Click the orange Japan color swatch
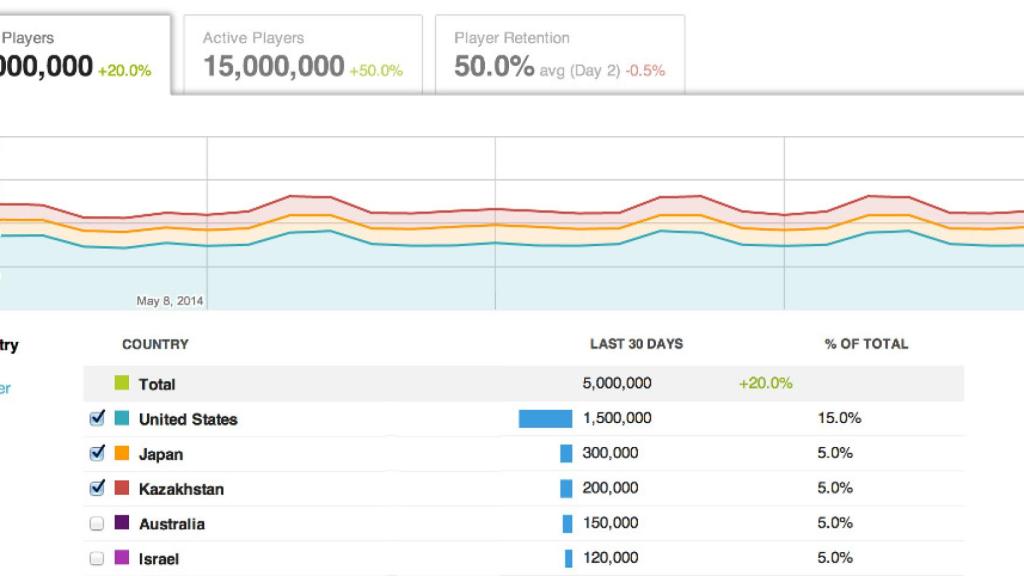 click(122, 453)
